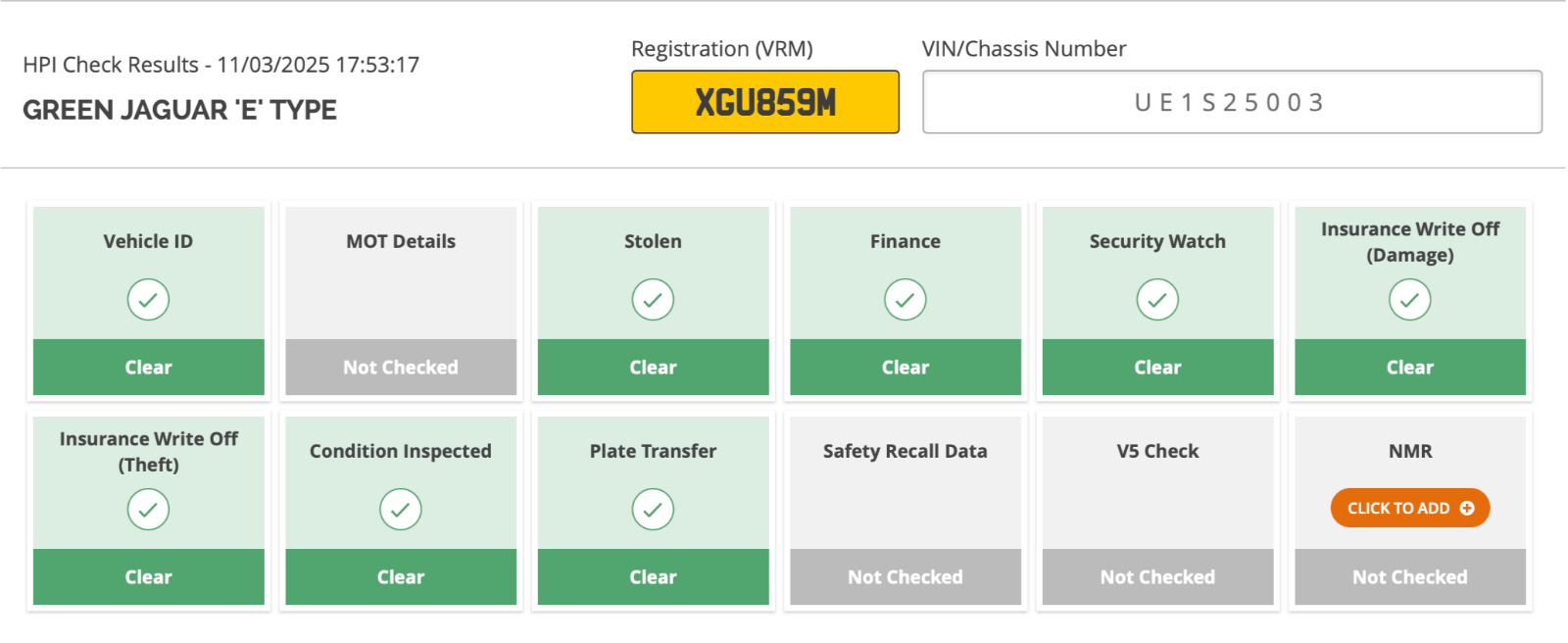The height and width of the screenshot is (643, 1568).
Task: Open the V5 Check Not Checked bar
Action: click(1157, 577)
